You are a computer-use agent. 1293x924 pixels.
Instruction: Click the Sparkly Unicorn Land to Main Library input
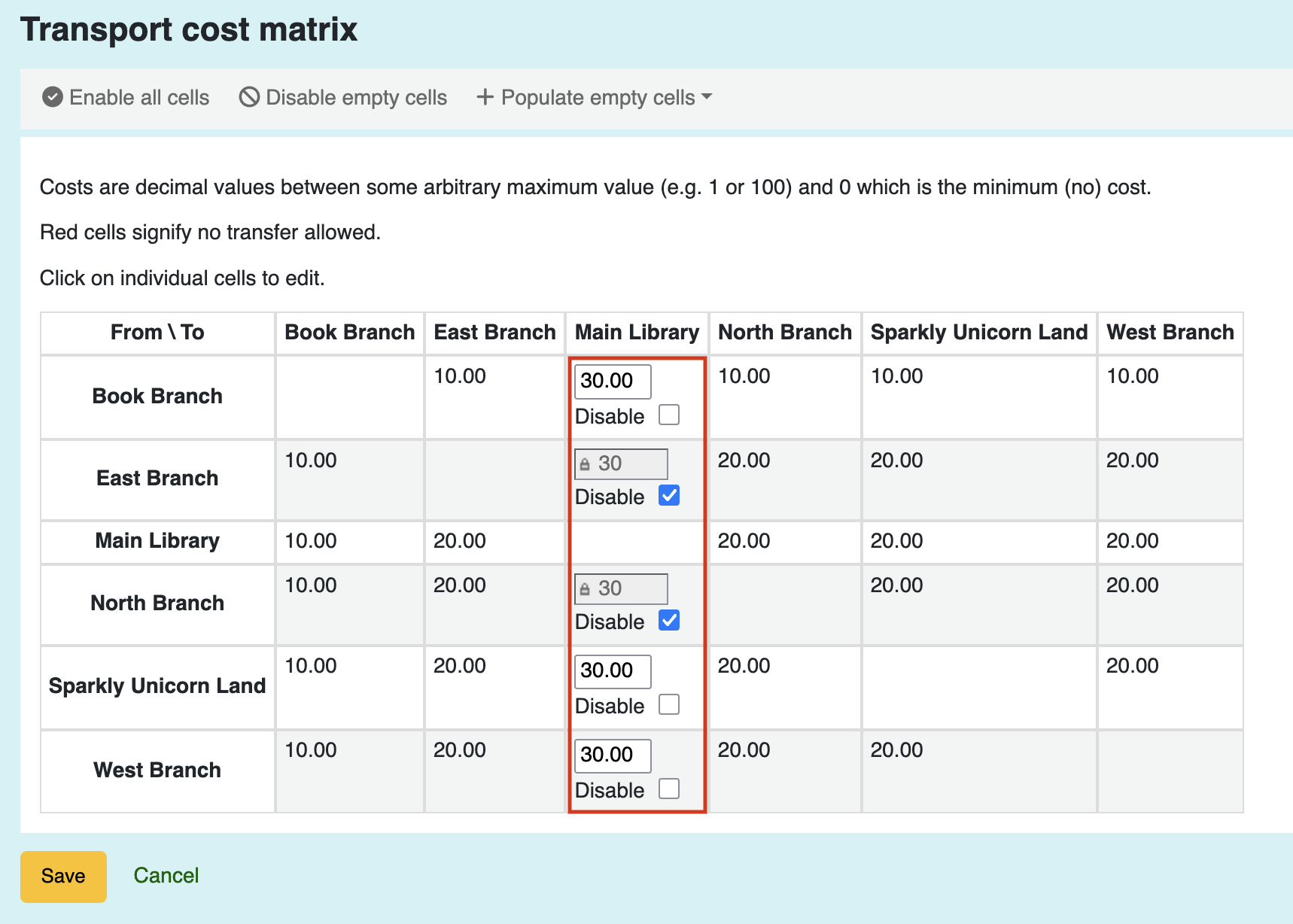(x=613, y=671)
